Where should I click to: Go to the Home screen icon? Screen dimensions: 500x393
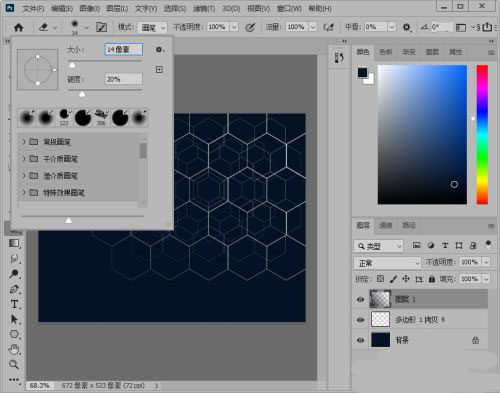(x=19, y=27)
